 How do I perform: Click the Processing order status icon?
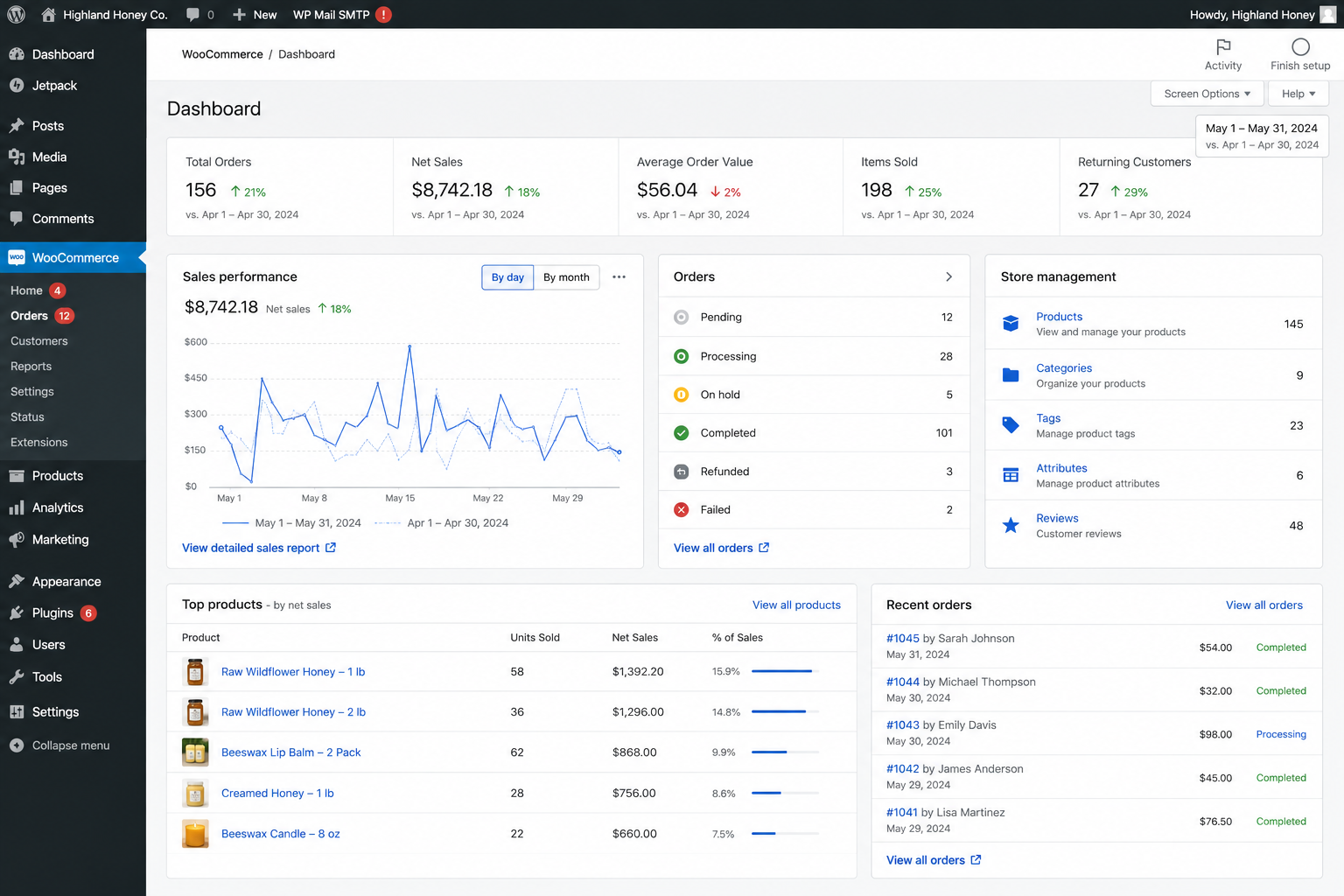coord(681,356)
